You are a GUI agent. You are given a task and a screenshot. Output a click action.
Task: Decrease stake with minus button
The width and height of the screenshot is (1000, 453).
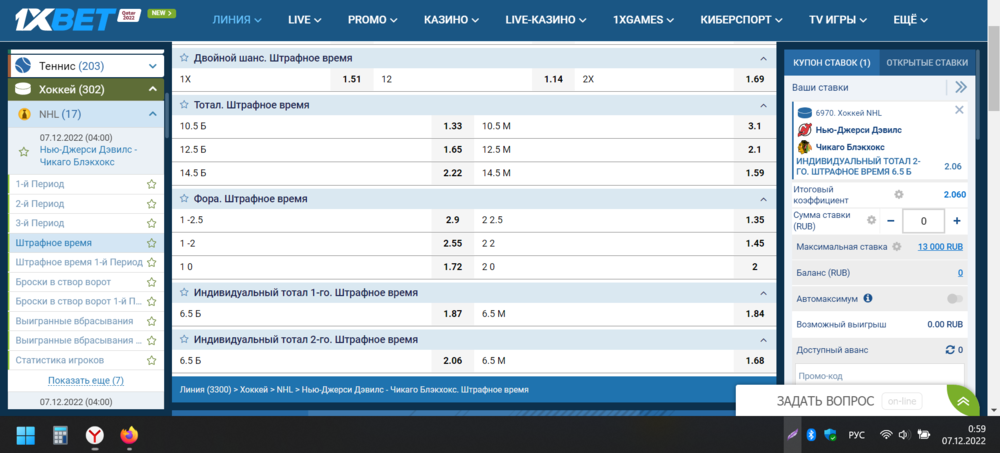pyautogui.click(x=890, y=221)
